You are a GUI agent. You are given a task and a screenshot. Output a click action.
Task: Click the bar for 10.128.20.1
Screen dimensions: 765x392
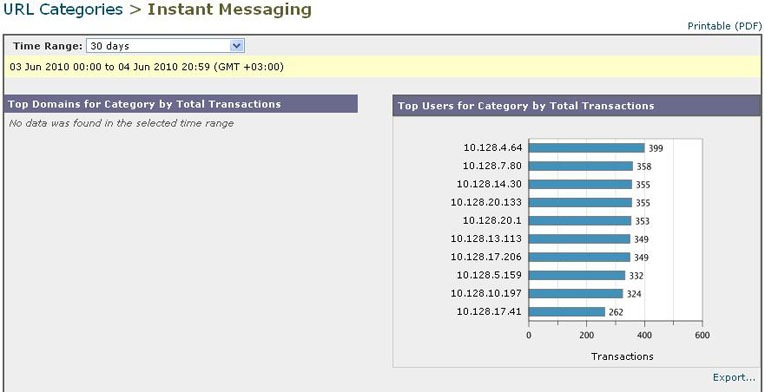coord(580,221)
